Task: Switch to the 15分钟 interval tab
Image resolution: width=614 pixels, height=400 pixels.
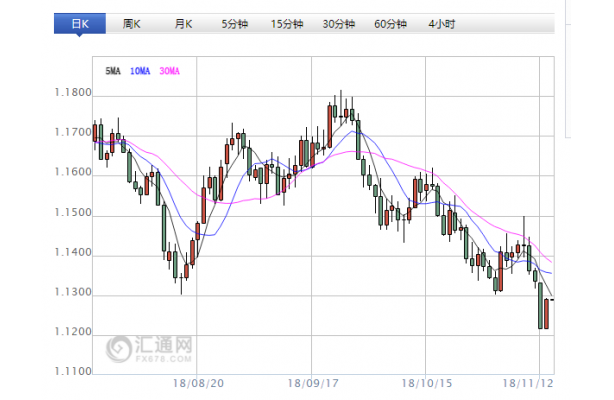Action: (288, 22)
